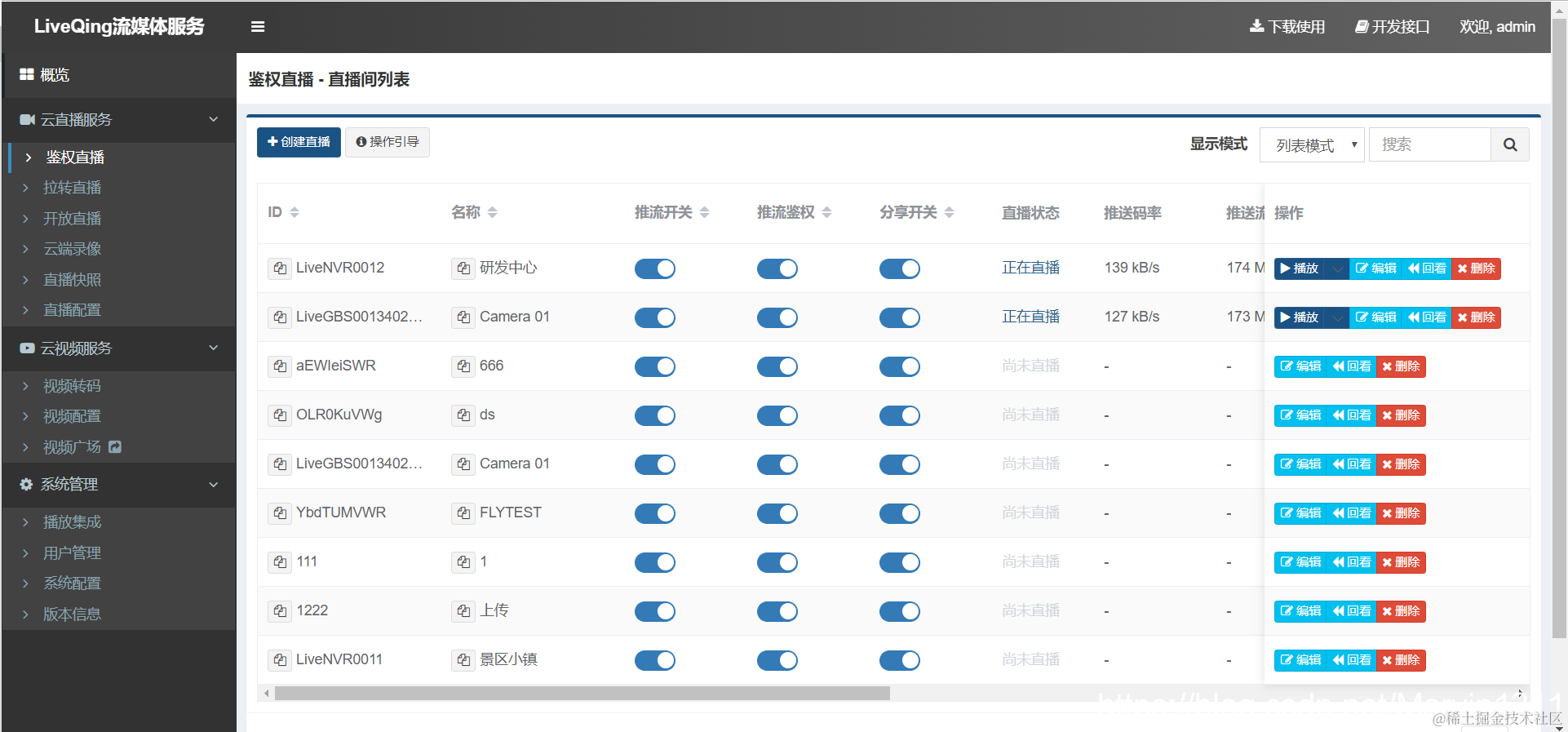The width and height of the screenshot is (1568, 732).
Task: Click the search magnifier icon button
Action: (x=1510, y=144)
